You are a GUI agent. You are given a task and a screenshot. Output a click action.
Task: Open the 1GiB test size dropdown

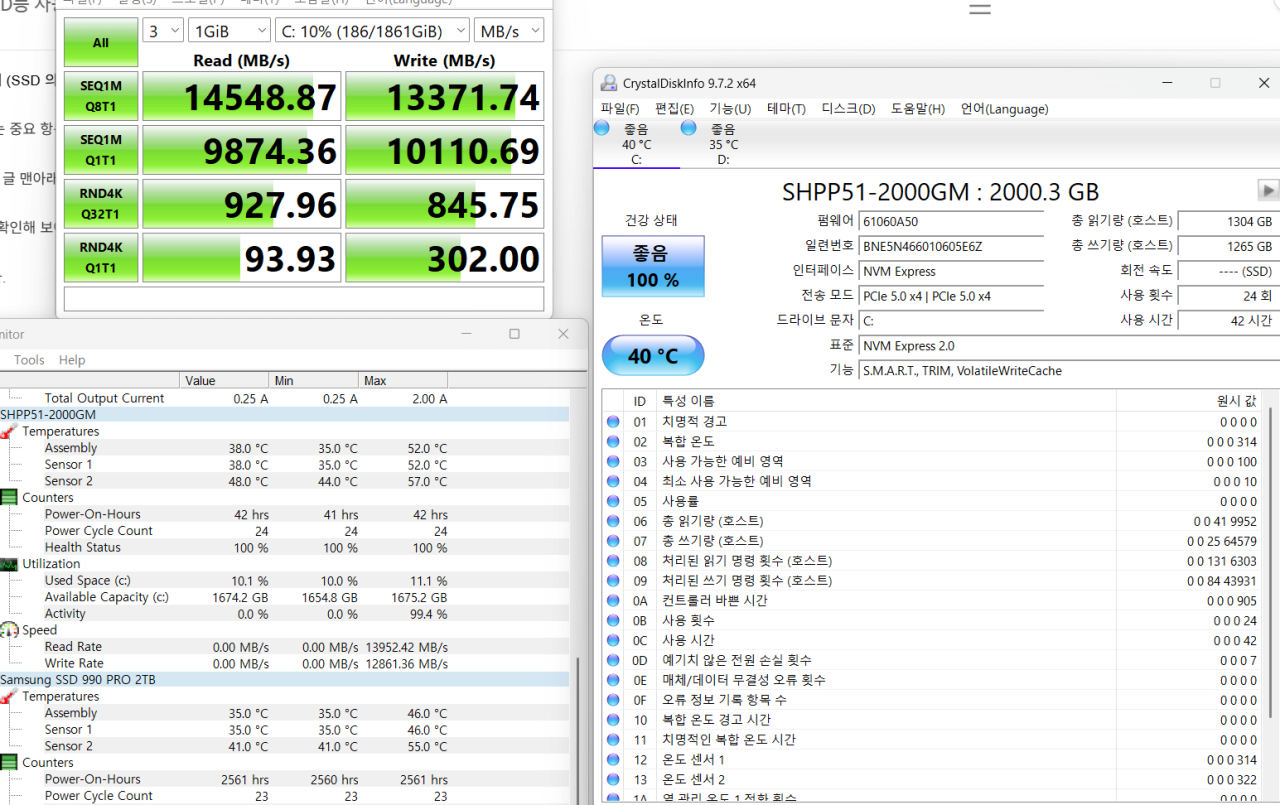coord(229,31)
